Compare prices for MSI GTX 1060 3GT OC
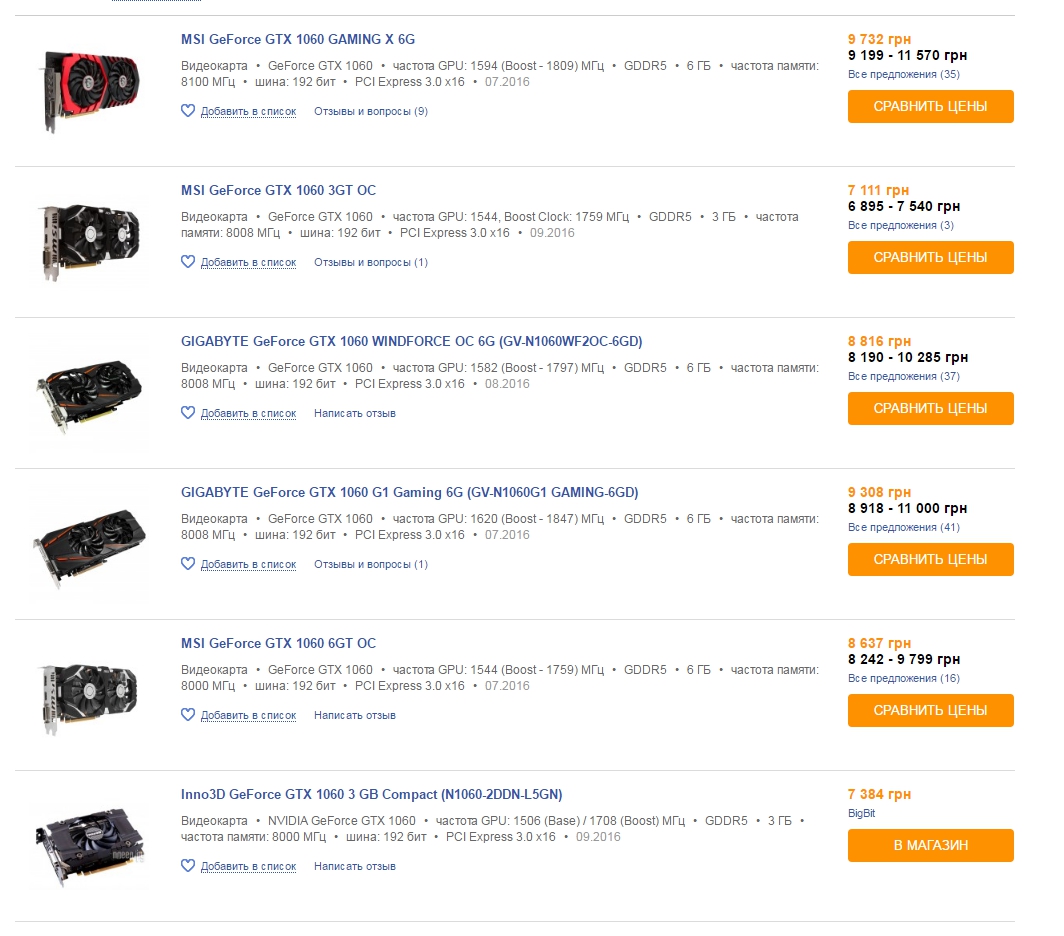1064x936 pixels. tap(930, 257)
